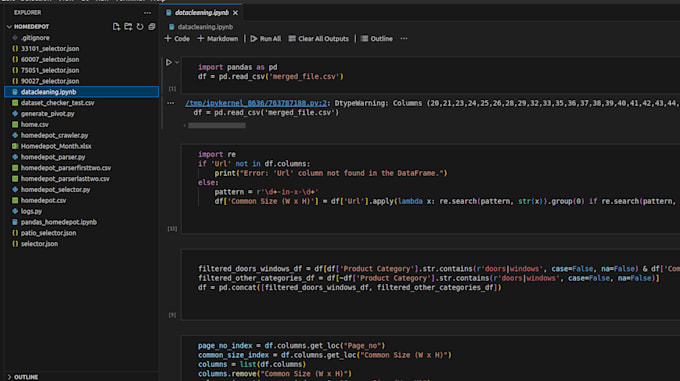Click into the page_no_index code cell
Viewport: 680px width, 381px height.
431,358
